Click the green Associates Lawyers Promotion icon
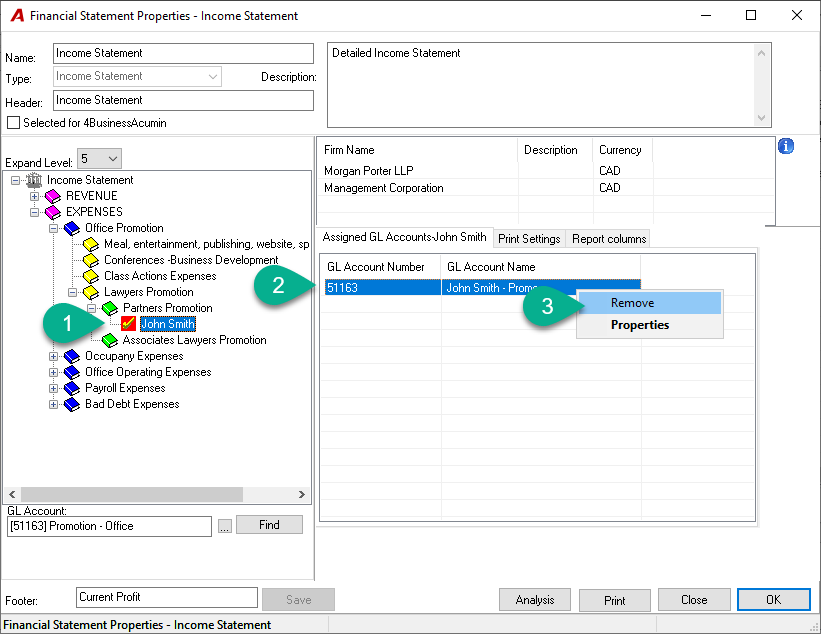The image size is (821, 634). [x=109, y=340]
